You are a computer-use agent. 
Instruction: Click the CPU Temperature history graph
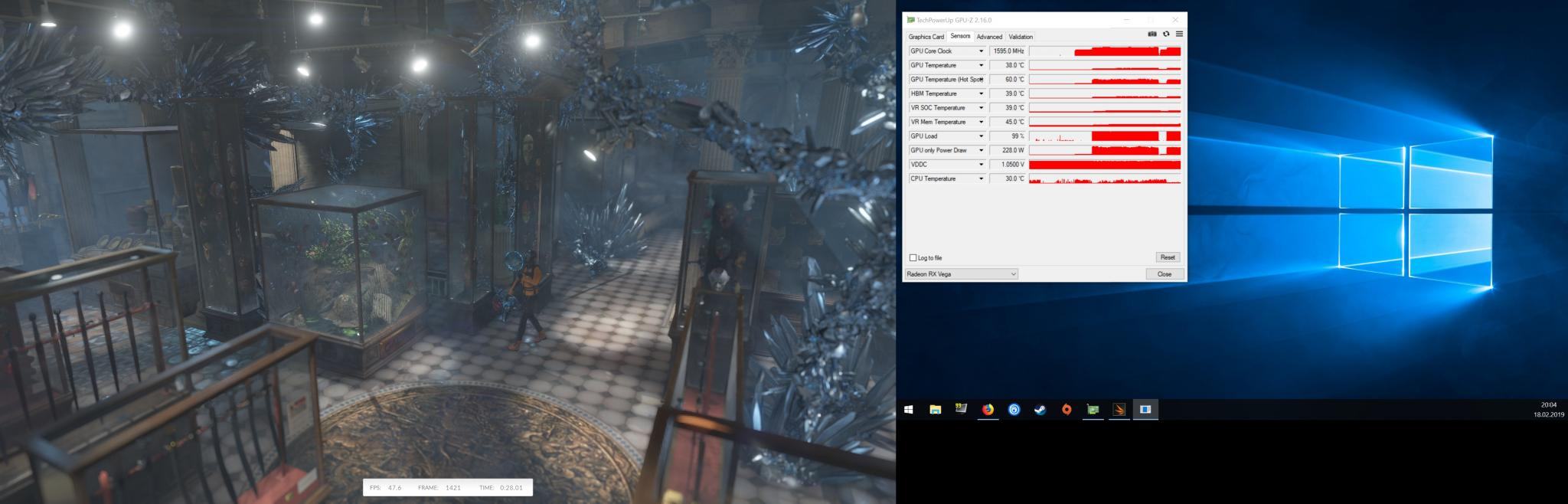(1105, 179)
